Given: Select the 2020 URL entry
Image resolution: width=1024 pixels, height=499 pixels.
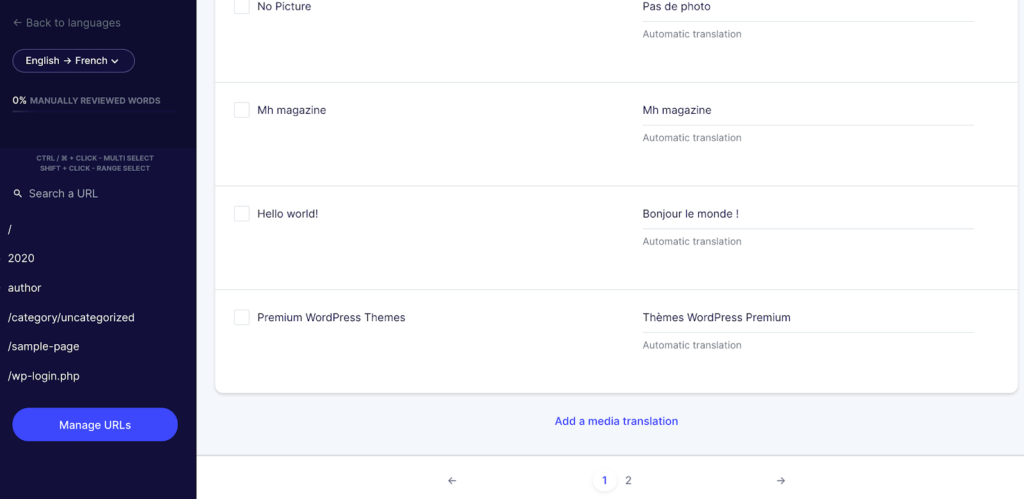Looking at the screenshot, I should click(21, 258).
